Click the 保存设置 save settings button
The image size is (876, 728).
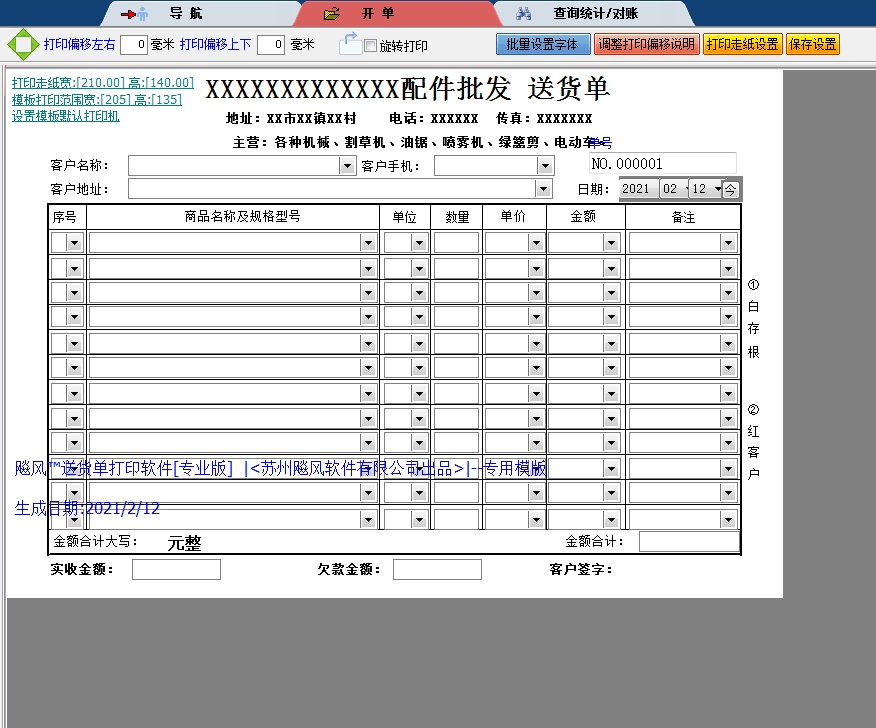click(813, 44)
